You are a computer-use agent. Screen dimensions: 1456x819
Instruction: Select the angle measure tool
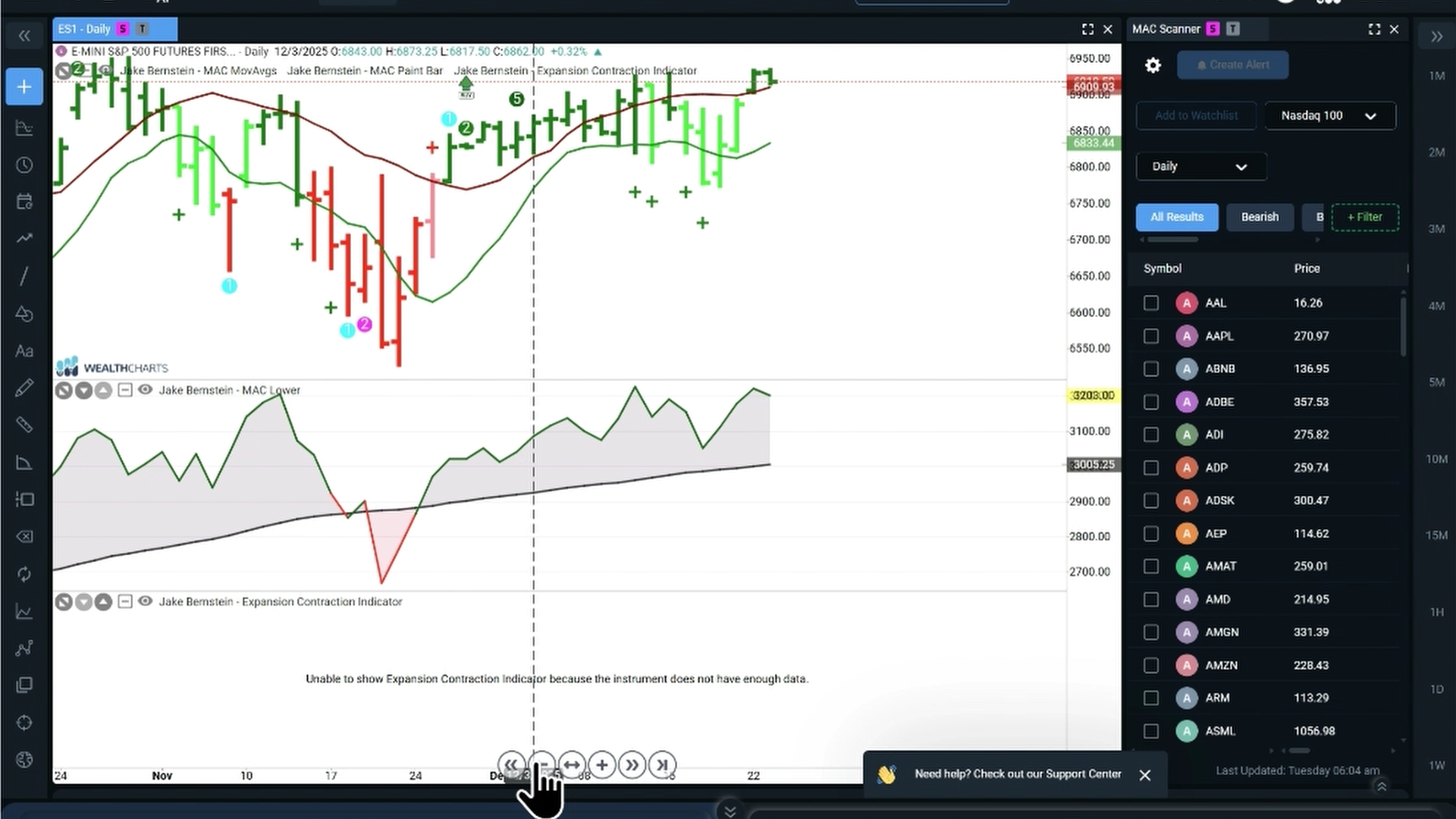24,463
